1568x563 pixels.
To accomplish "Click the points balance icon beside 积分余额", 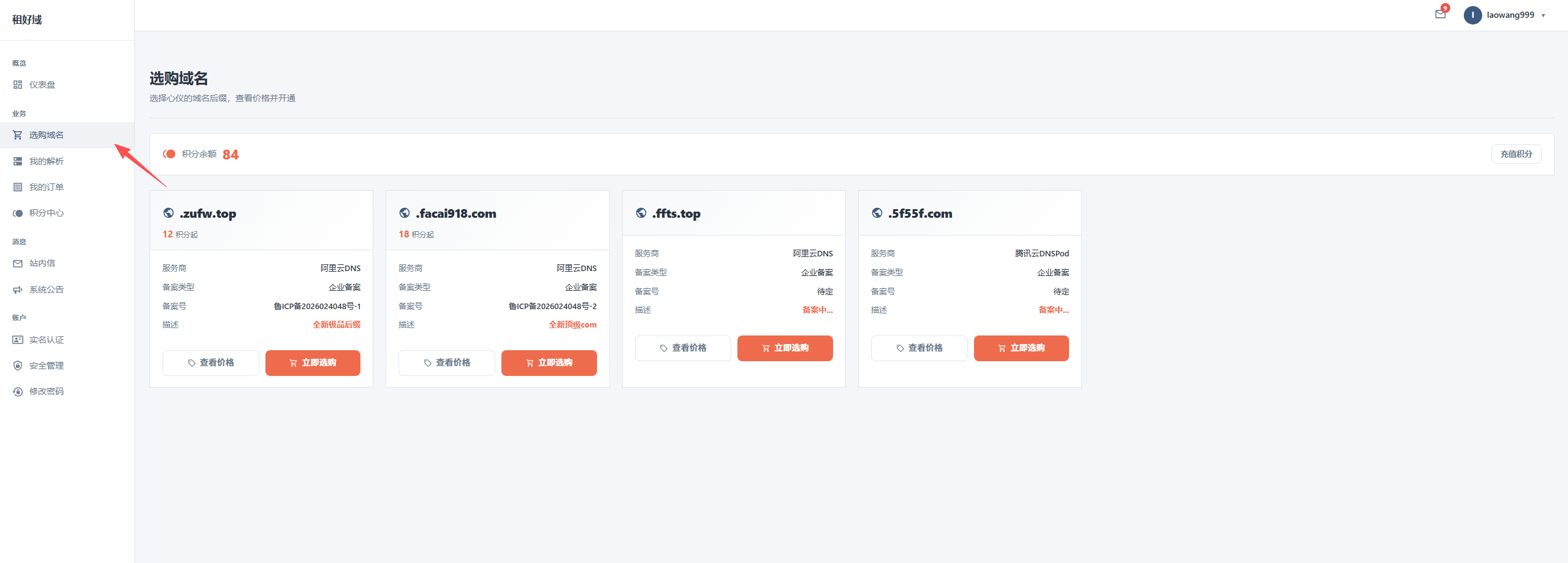I will coord(169,154).
